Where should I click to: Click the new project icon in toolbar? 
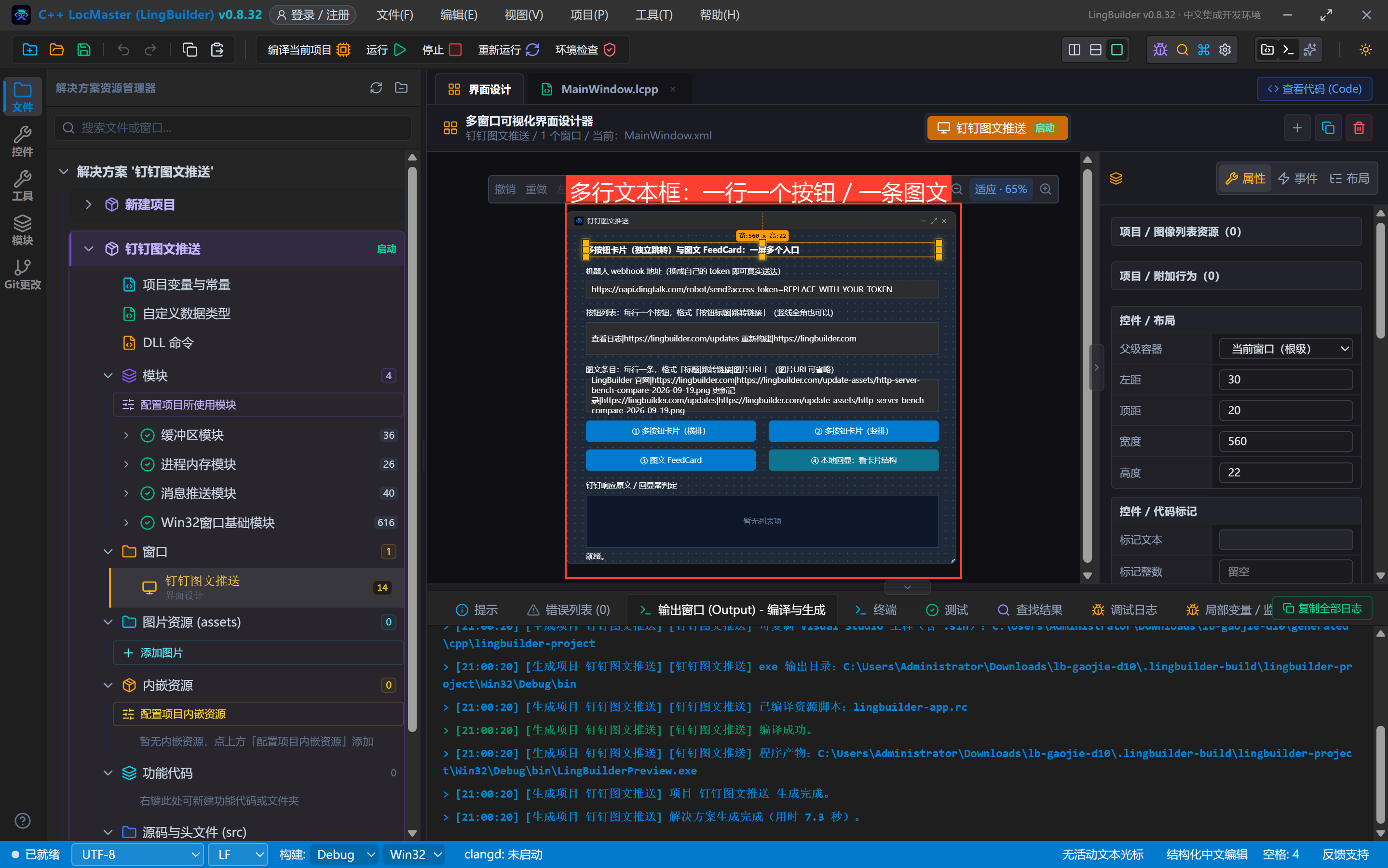coord(30,50)
